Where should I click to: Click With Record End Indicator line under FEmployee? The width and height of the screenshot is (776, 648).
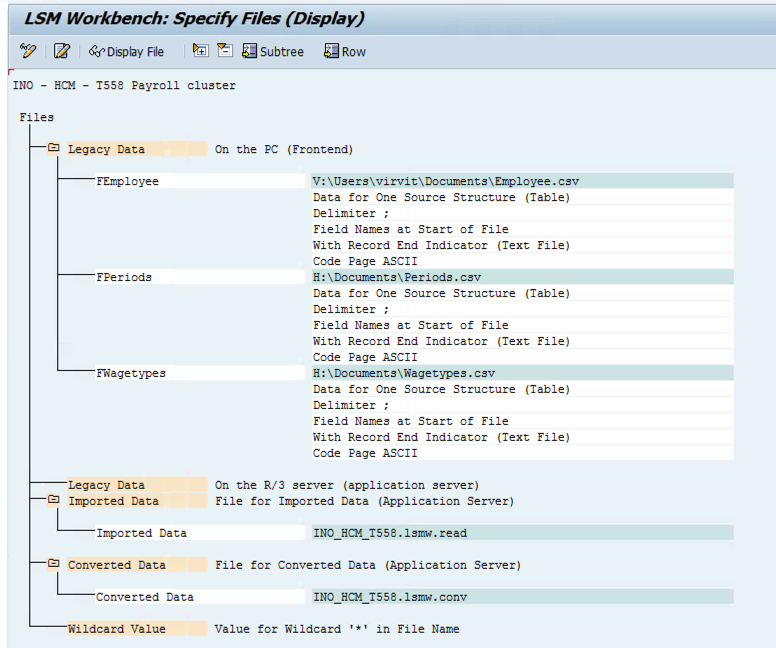[x=523, y=245]
